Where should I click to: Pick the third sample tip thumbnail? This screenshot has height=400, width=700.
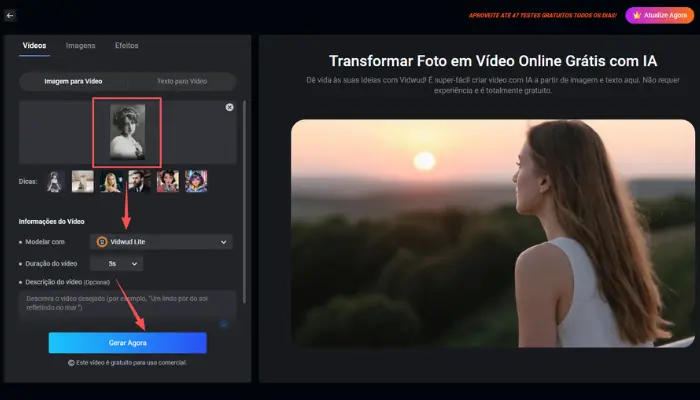(111, 181)
